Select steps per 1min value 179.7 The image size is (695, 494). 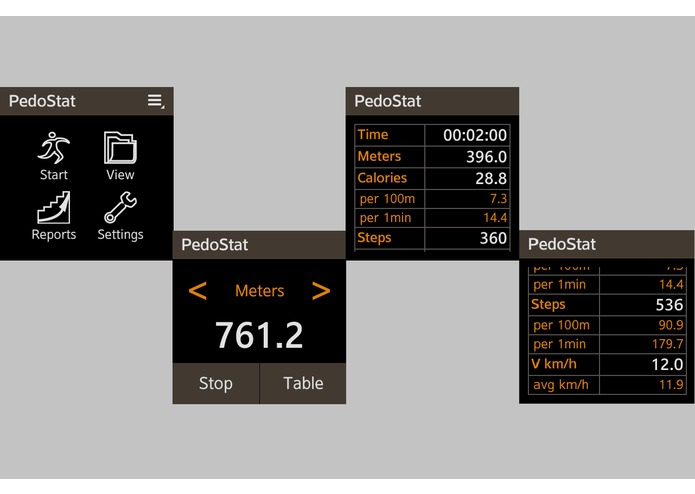tap(668, 344)
